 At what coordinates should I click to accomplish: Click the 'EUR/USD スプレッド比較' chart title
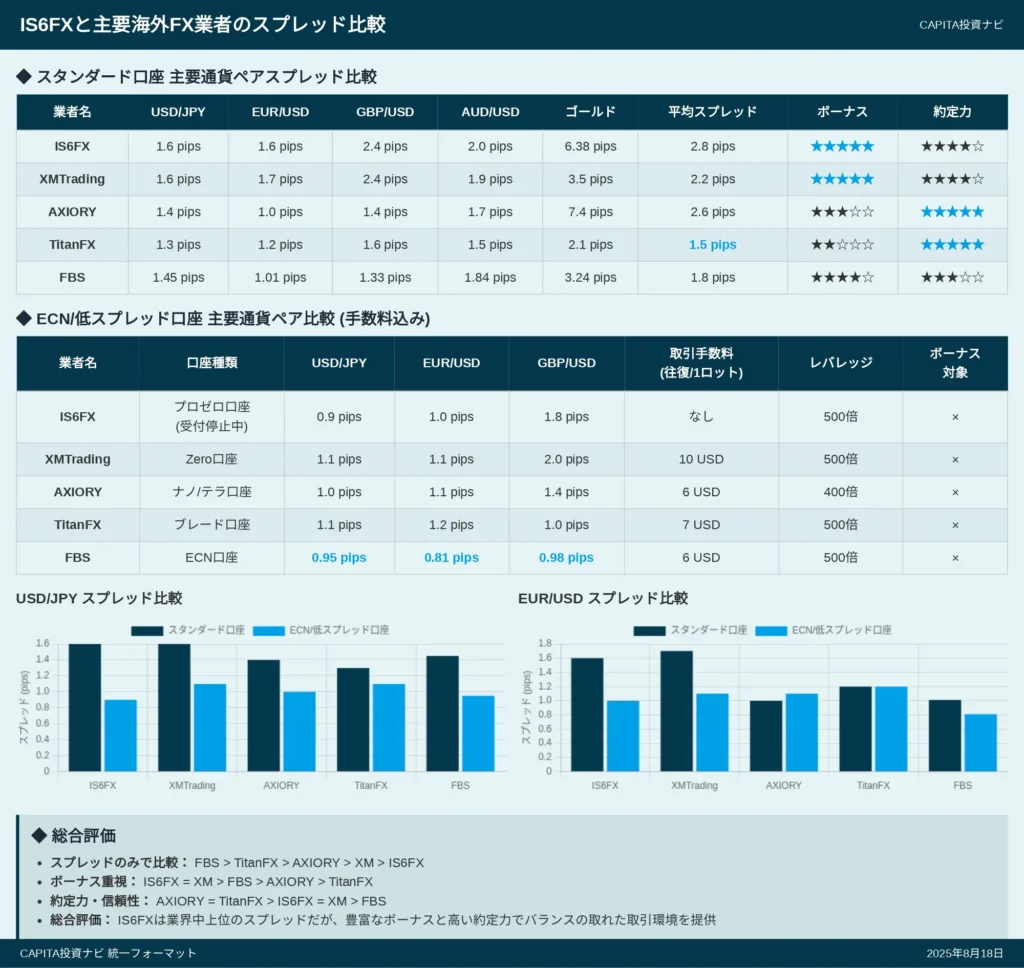click(x=603, y=598)
